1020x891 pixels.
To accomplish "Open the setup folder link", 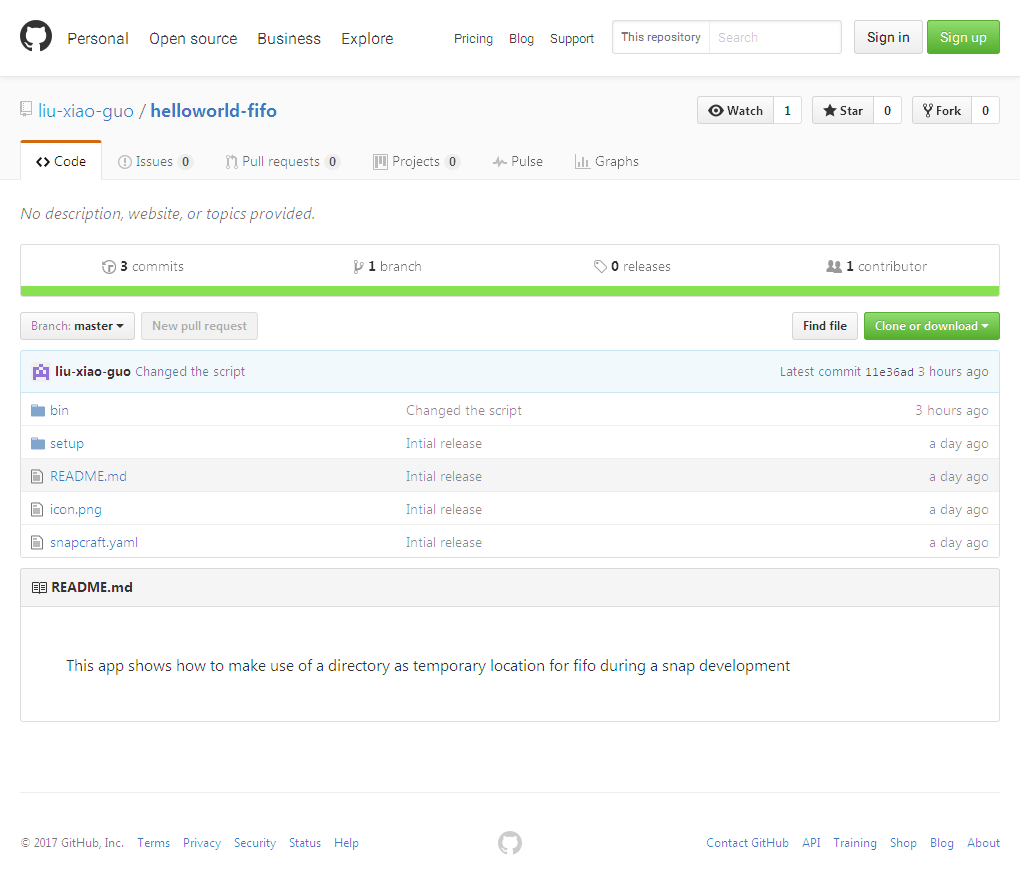I will 67,444.
